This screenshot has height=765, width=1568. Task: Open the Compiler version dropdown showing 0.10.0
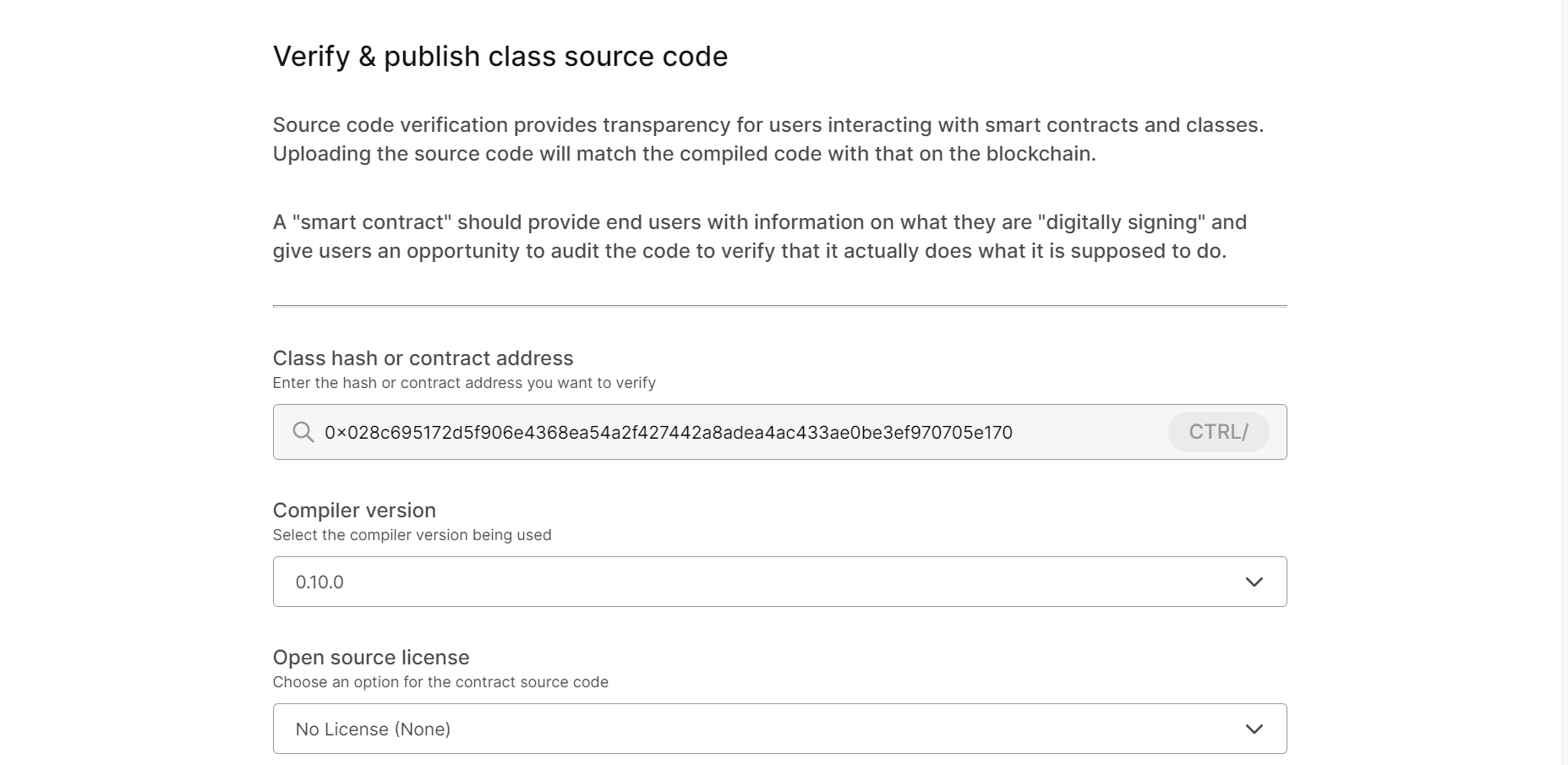[x=761, y=582]
